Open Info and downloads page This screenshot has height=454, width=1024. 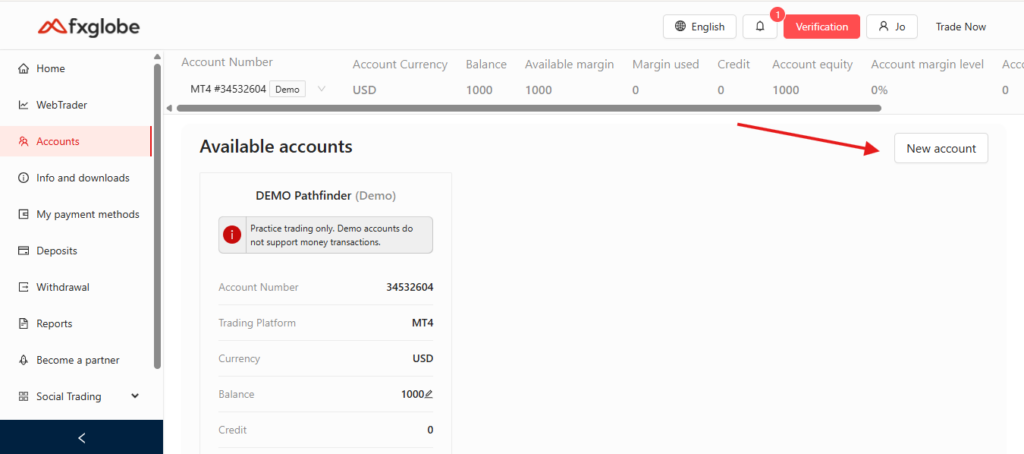(x=75, y=178)
